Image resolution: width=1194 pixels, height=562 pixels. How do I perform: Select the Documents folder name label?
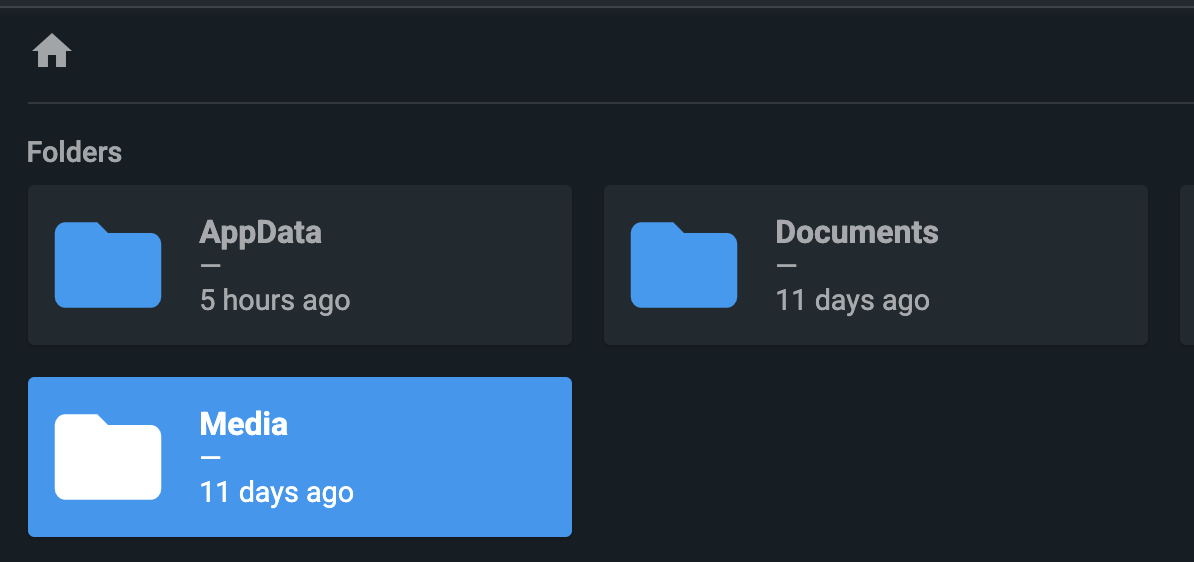click(857, 232)
